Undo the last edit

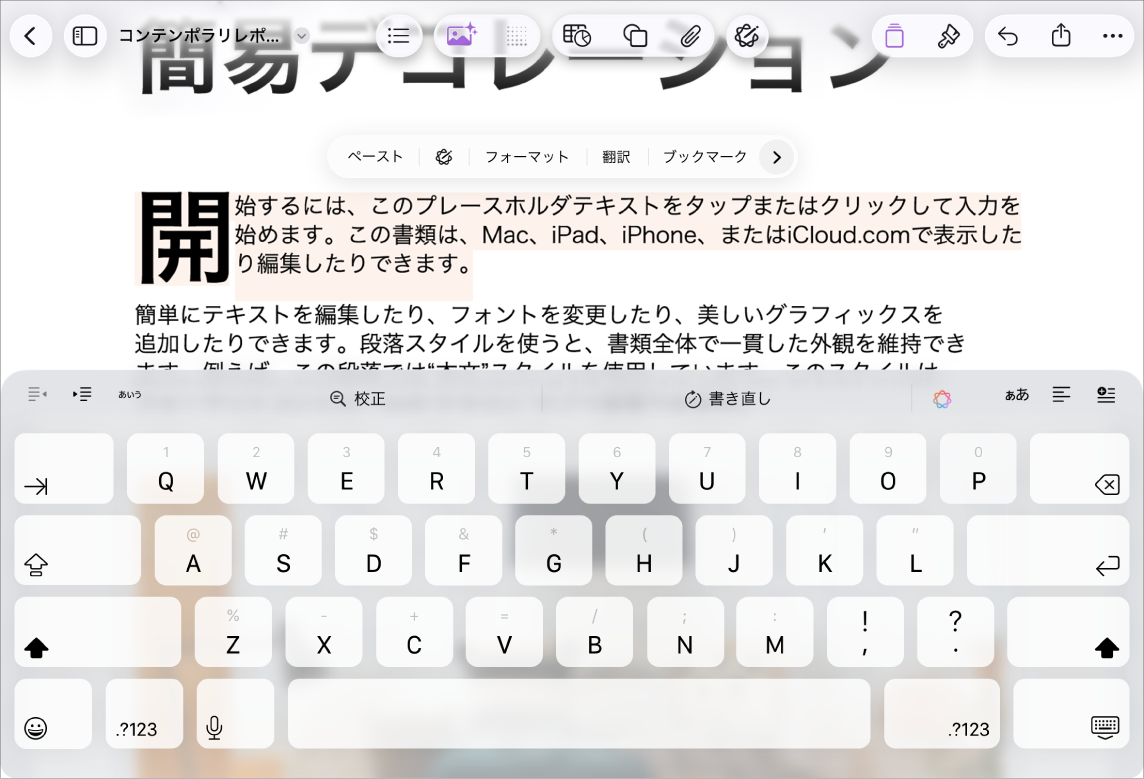(1007, 36)
